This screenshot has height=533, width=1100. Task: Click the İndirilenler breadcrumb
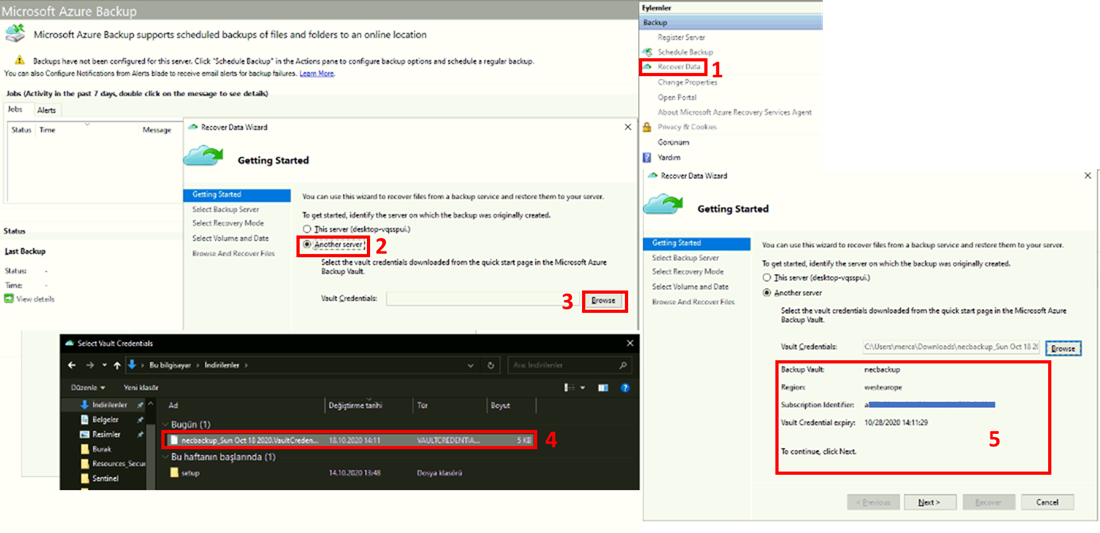(224, 365)
